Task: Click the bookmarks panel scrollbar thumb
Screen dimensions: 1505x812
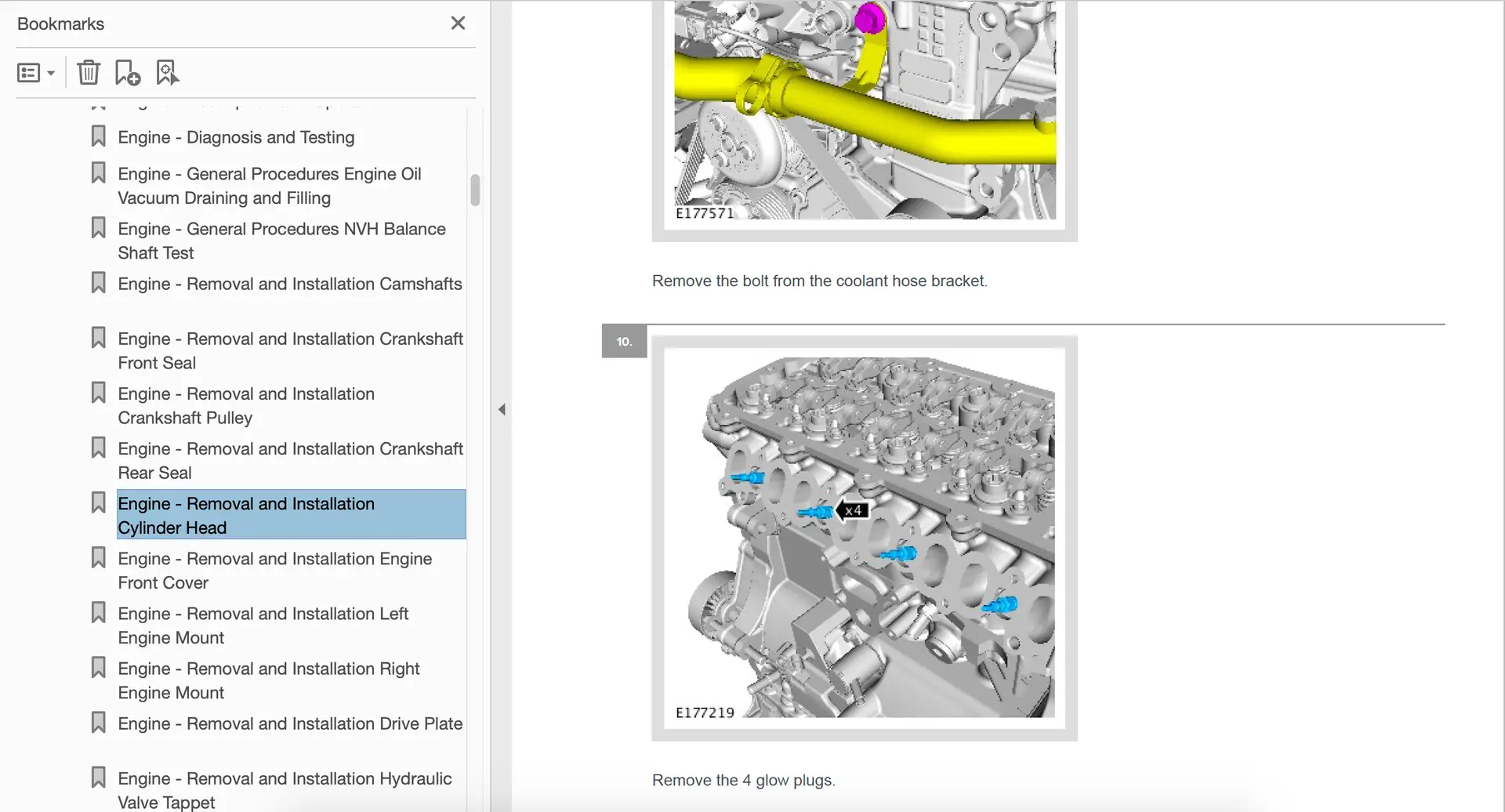Action: (475, 190)
